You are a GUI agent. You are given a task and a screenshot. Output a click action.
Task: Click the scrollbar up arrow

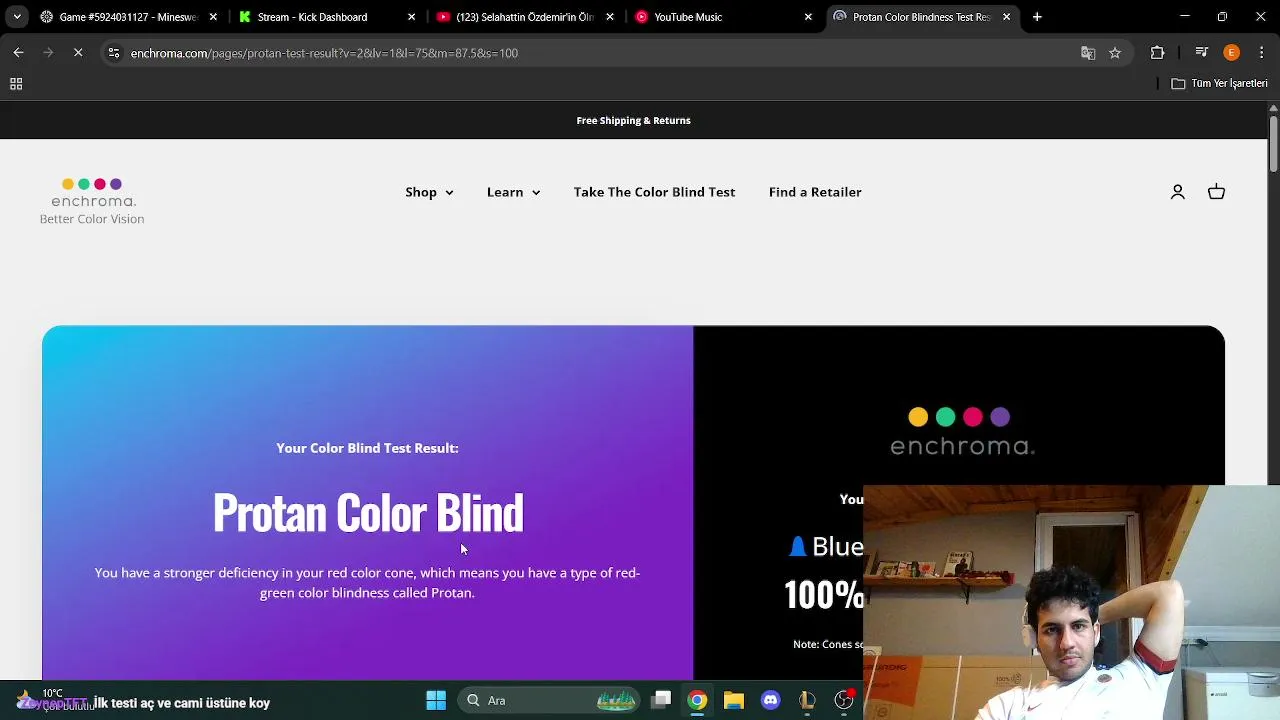coord(1273,107)
